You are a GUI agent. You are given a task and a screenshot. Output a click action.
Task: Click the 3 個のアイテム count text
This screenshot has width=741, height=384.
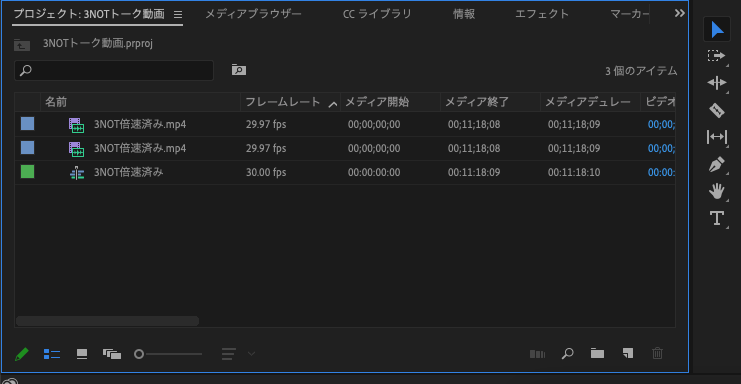(x=641, y=71)
